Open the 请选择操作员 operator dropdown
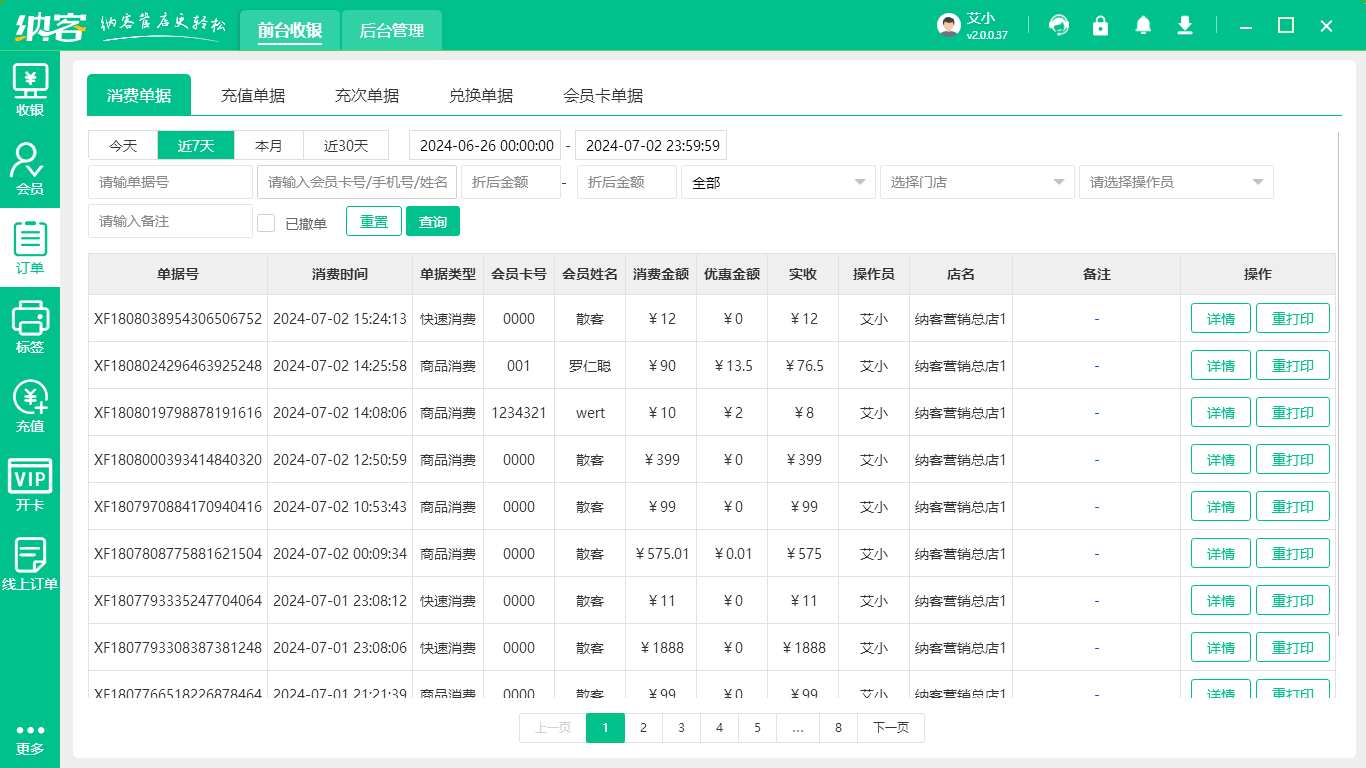1366x768 pixels. click(1176, 182)
